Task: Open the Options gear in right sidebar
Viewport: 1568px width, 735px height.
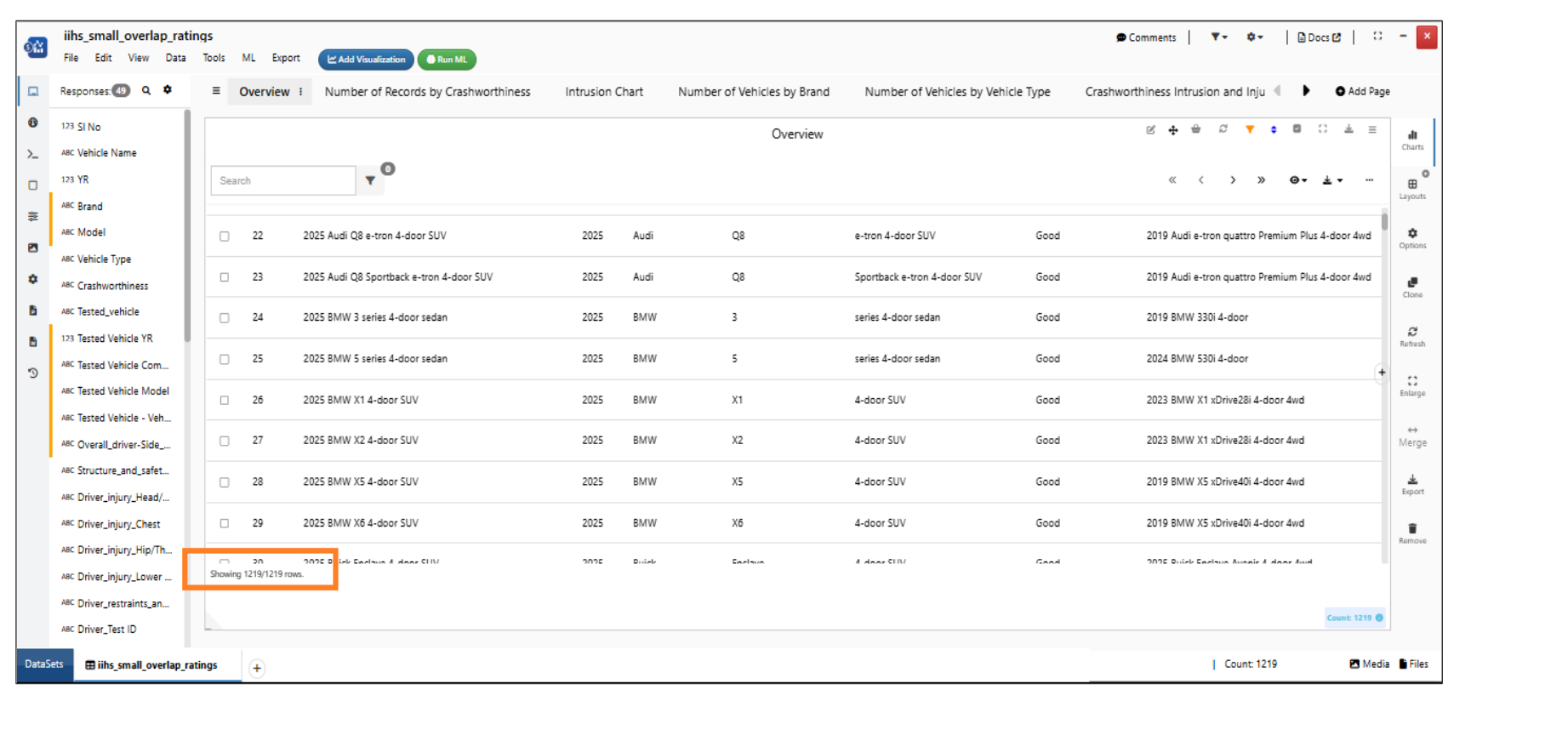Action: point(1412,238)
